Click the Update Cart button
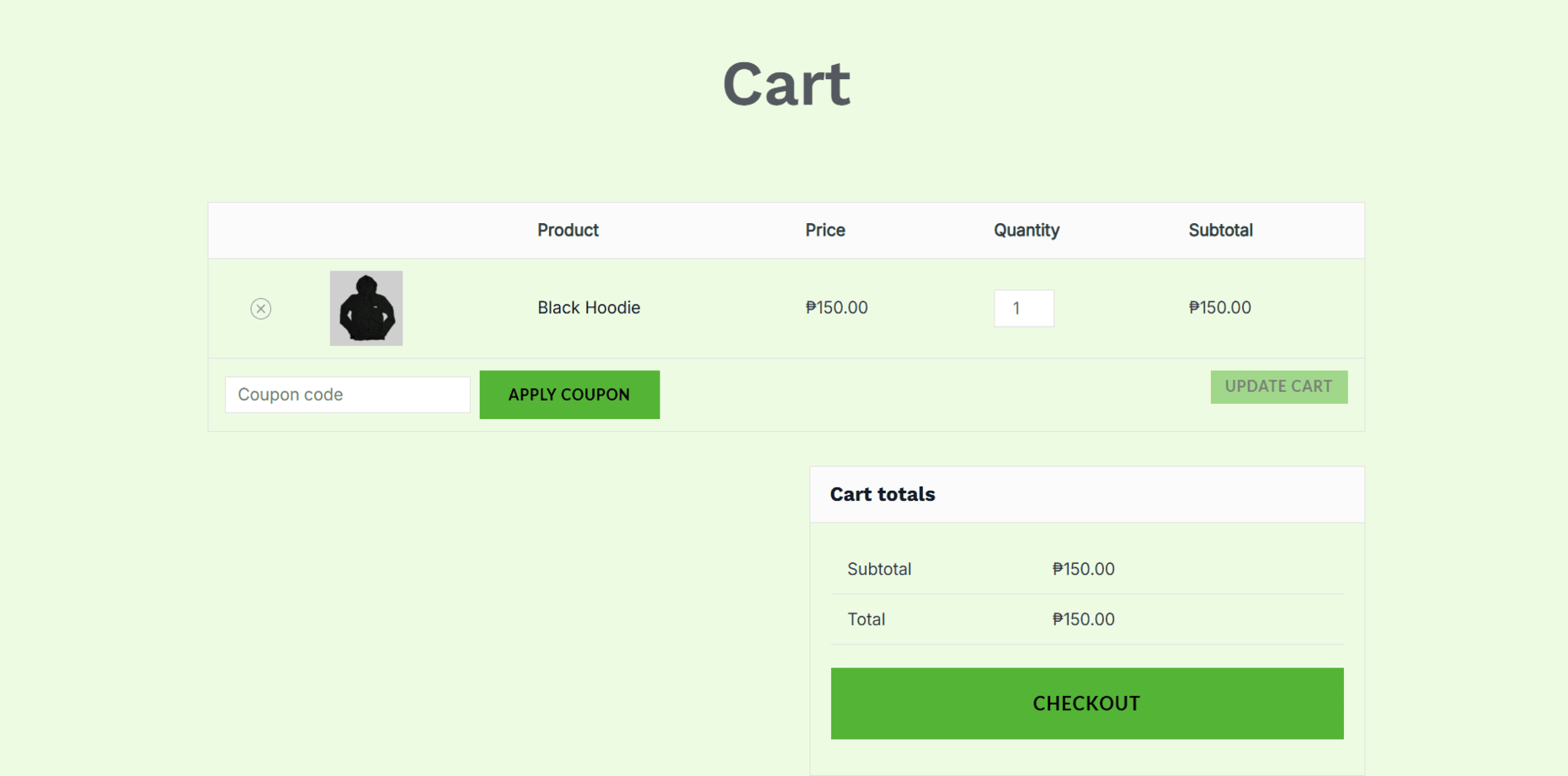This screenshot has height=776, width=1568. [1279, 387]
